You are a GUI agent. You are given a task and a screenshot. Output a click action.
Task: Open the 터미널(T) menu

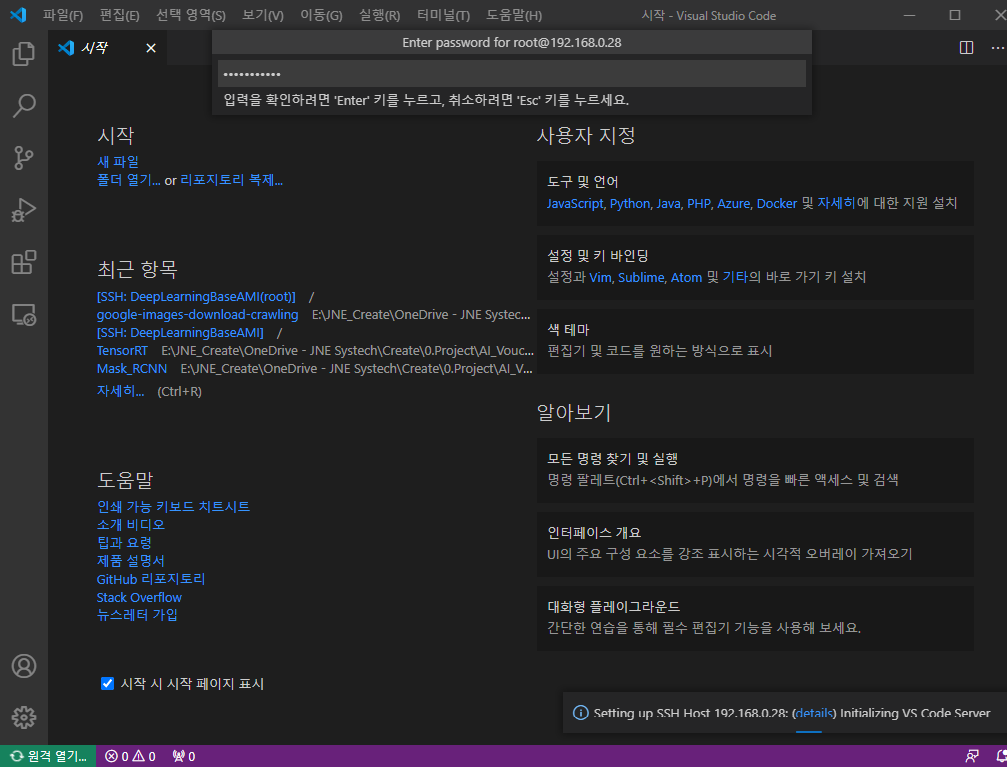[443, 15]
